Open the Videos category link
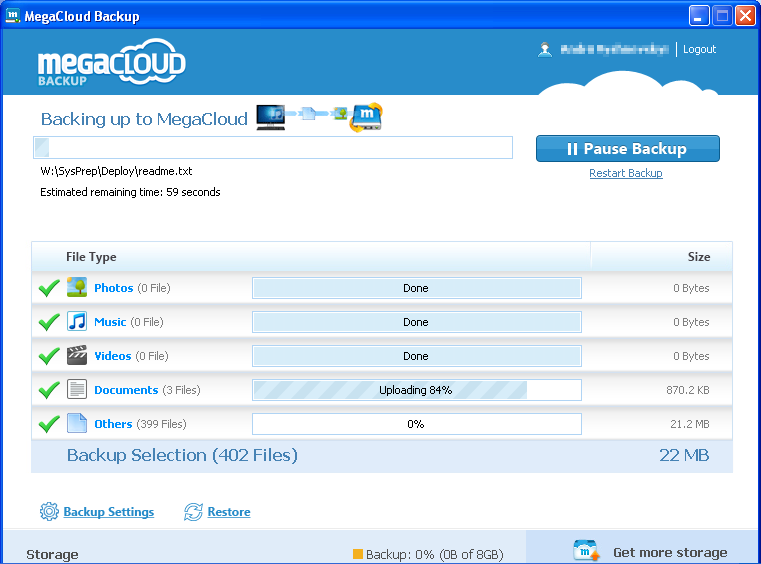 click(113, 356)
